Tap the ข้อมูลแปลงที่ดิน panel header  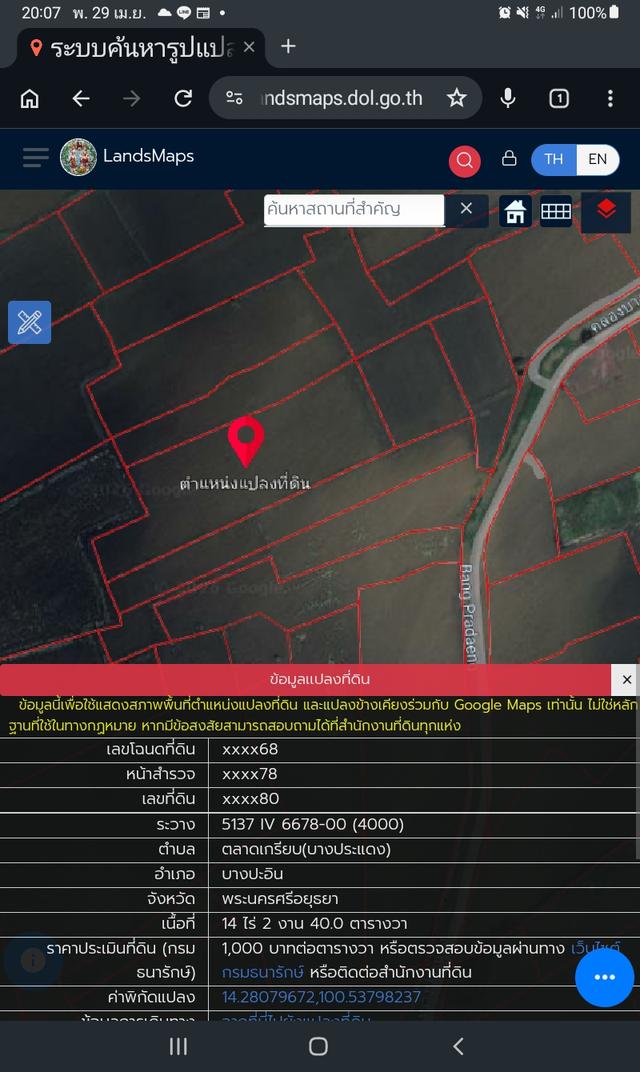point(306,680)
